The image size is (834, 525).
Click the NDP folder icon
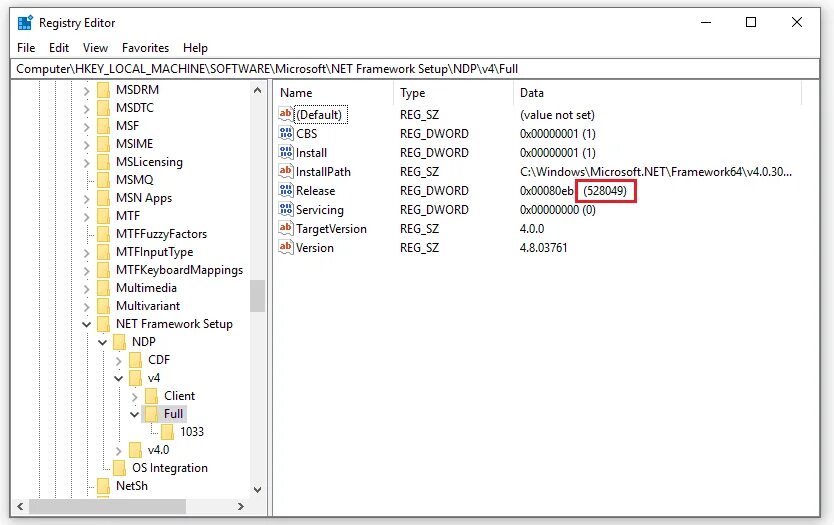[x=120, y=342]
